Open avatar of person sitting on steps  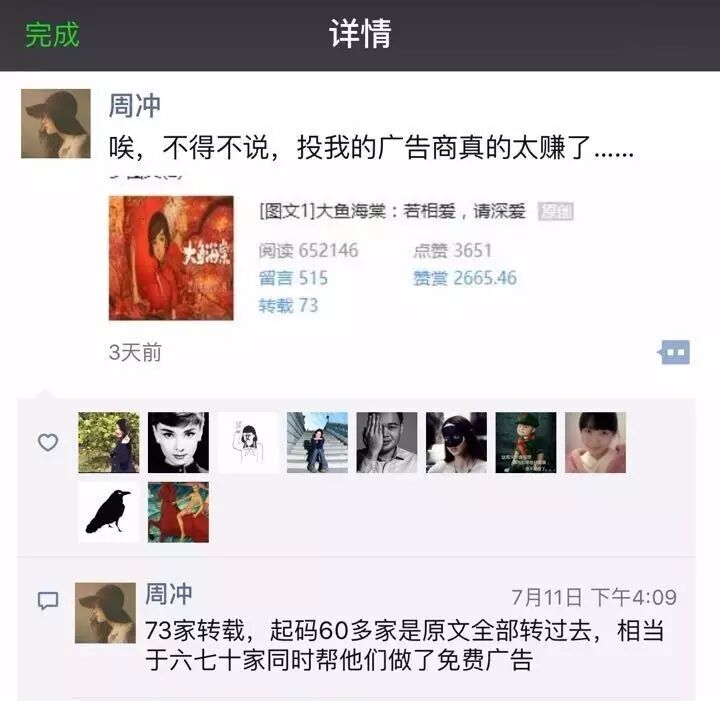click(317, 443)
